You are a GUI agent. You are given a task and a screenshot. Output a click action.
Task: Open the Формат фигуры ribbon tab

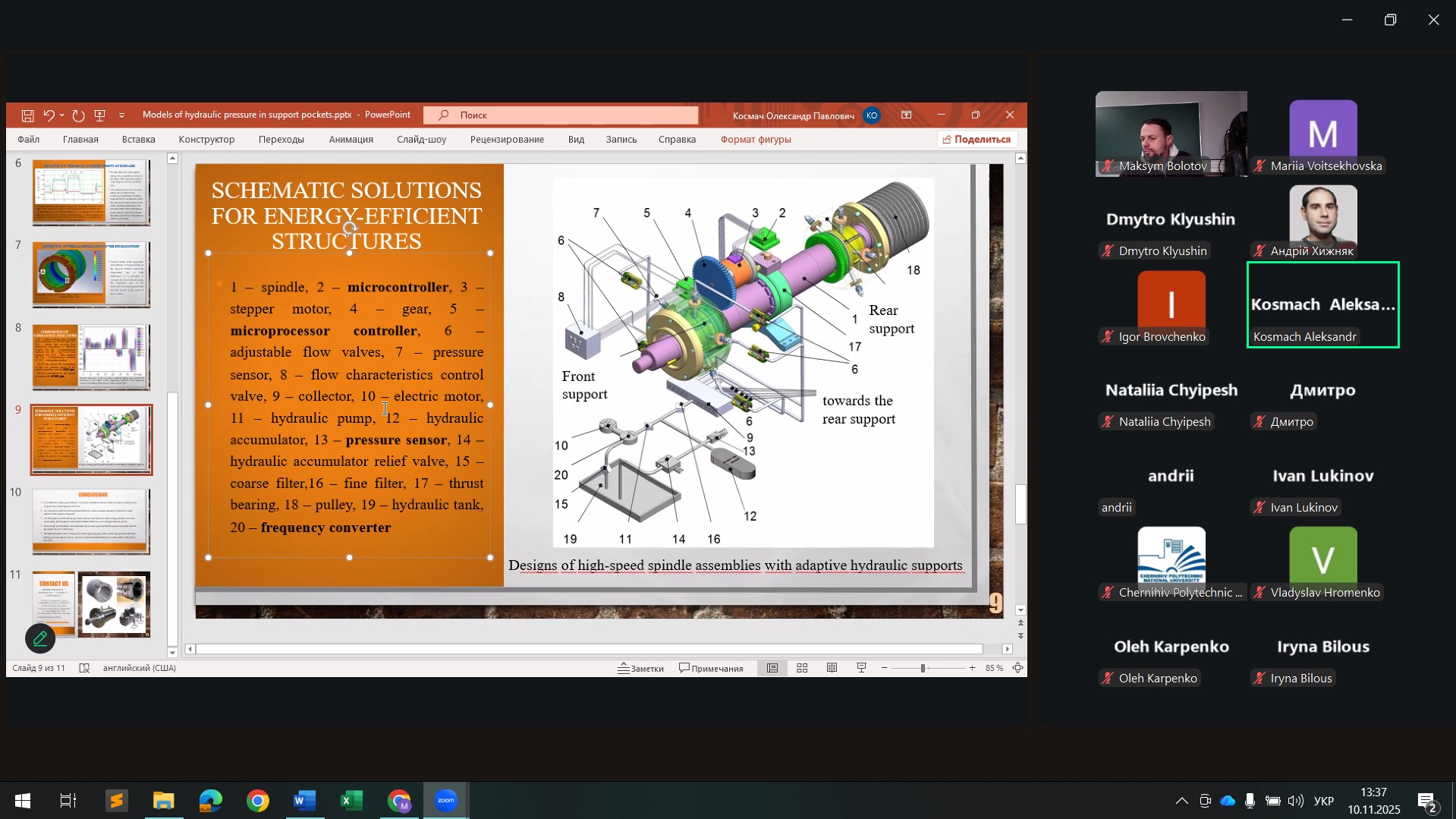click(755, 140)
